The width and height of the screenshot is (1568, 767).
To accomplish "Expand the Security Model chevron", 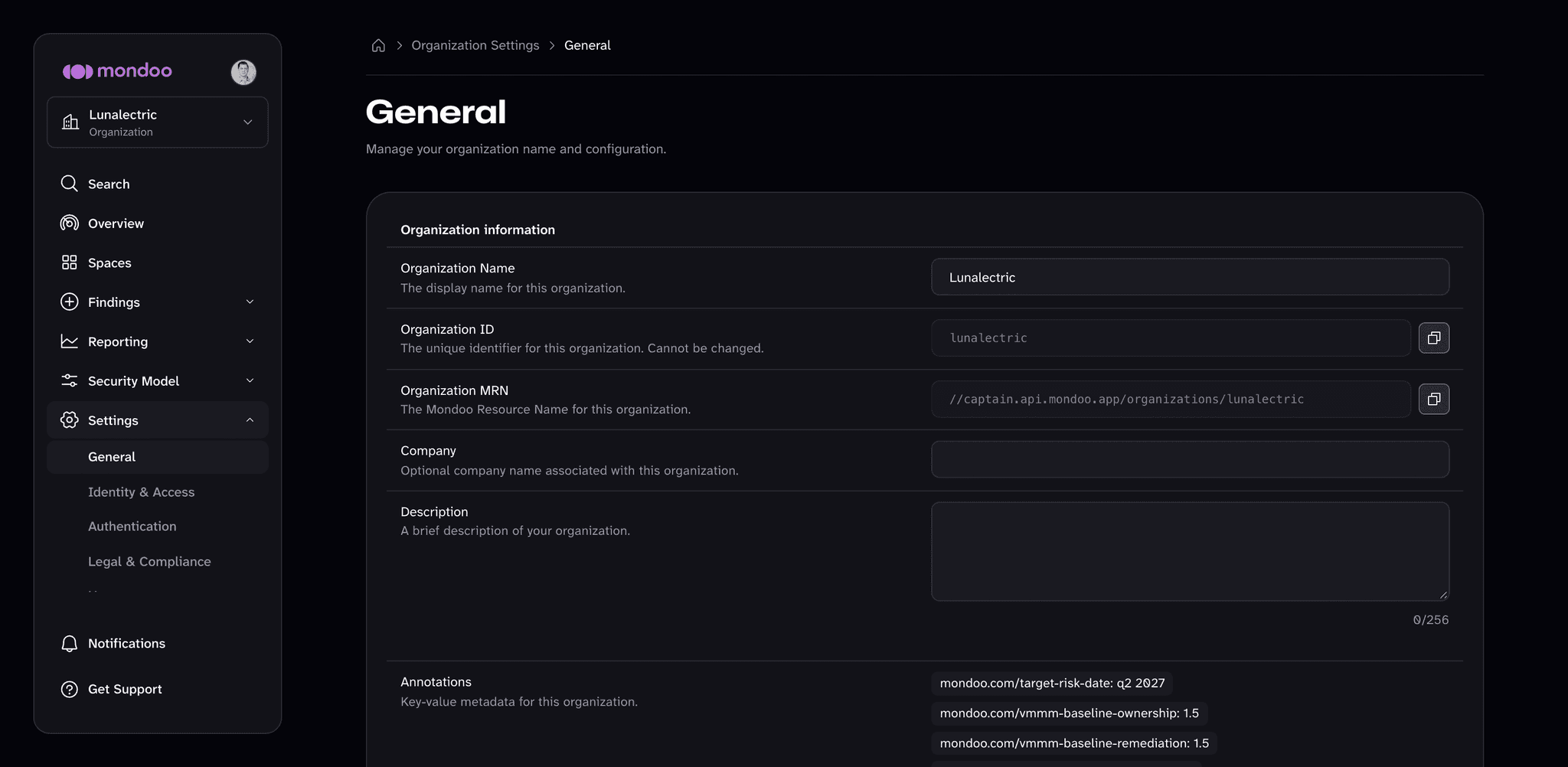I will coord(250,380).
